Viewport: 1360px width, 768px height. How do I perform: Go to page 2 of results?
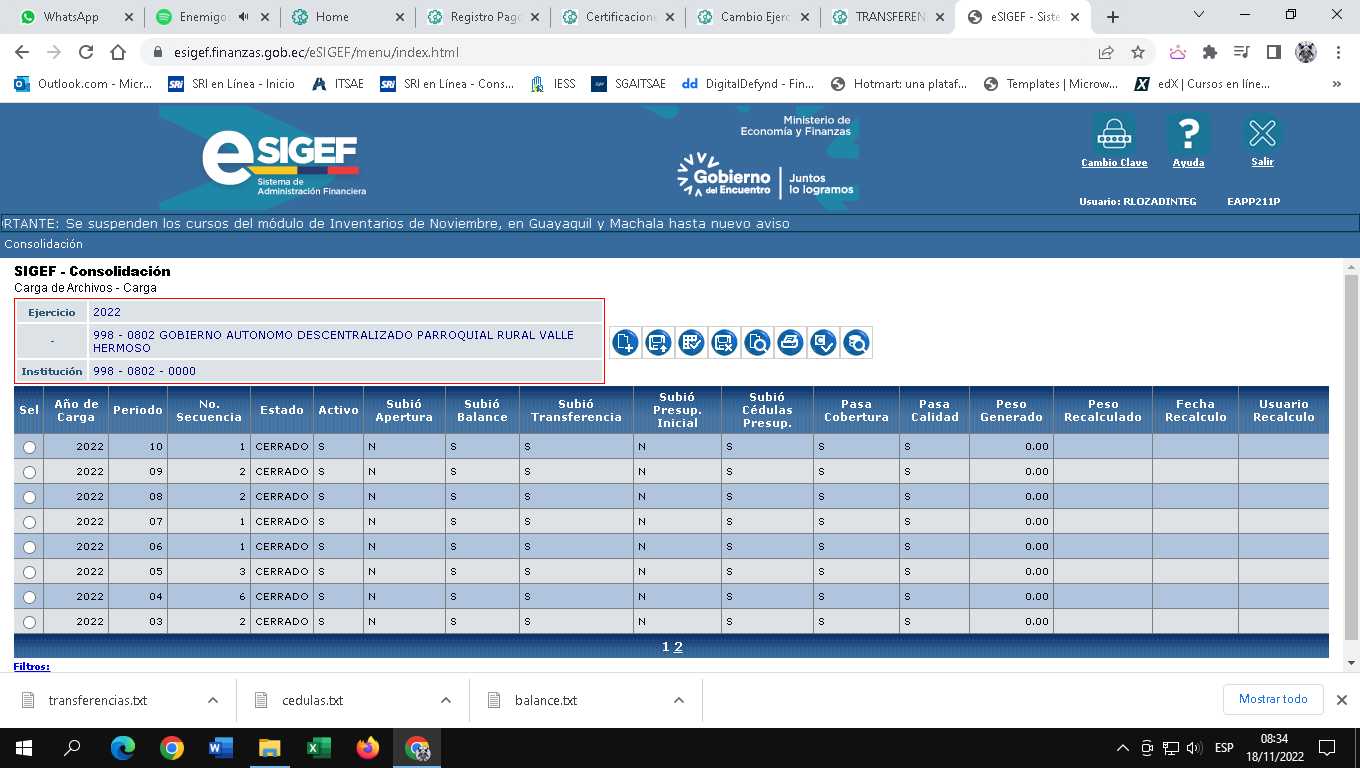pyautogui.click(x=678, y=647)
